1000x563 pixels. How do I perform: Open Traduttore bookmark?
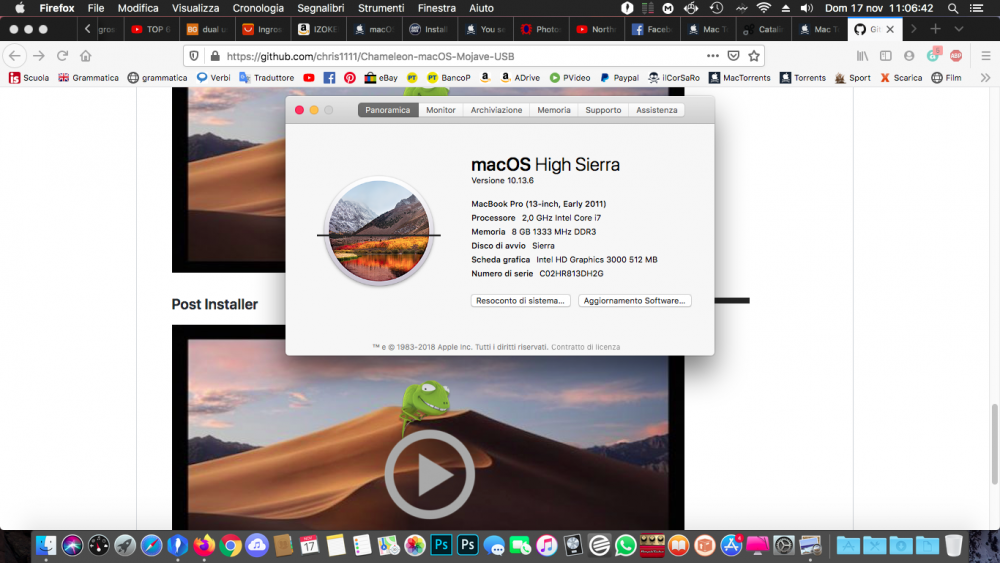(x=267, y=78)
